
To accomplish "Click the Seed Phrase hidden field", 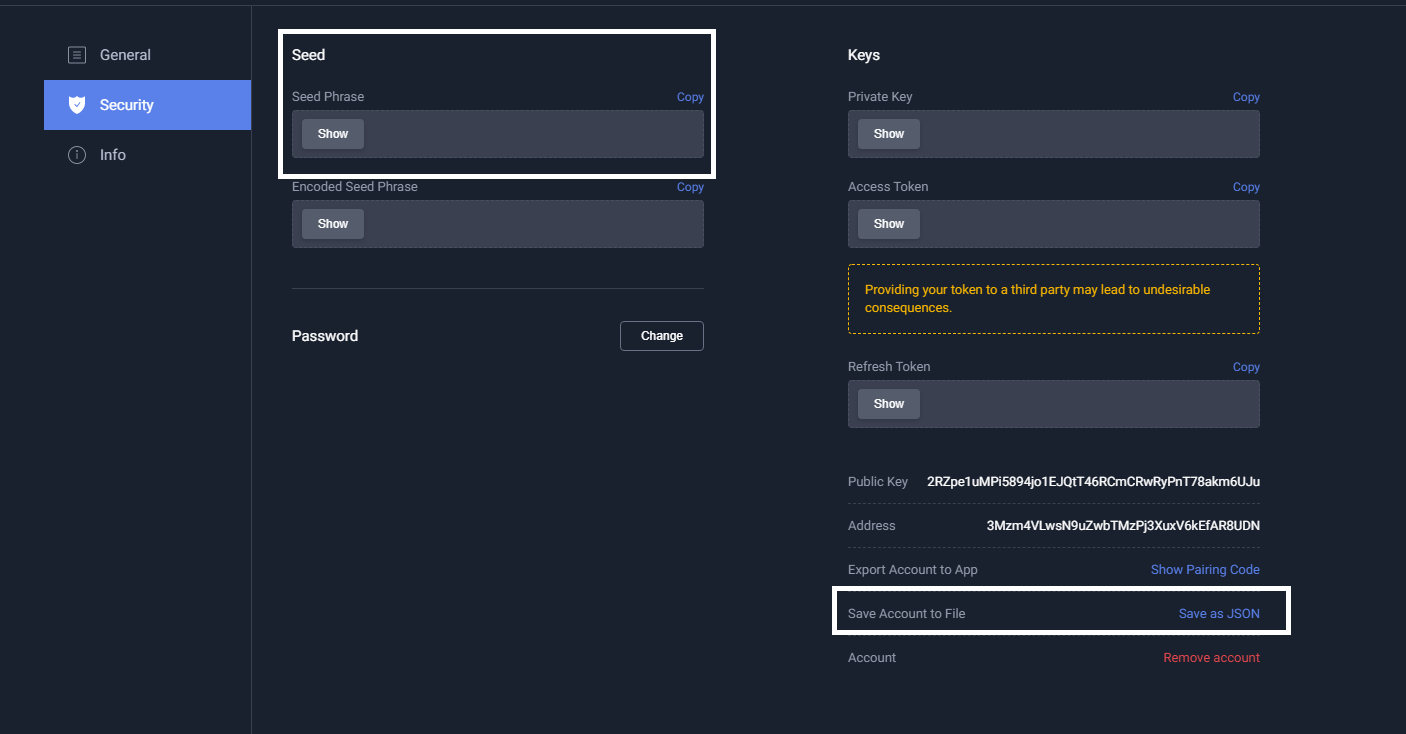I will (x=498, y=134).
